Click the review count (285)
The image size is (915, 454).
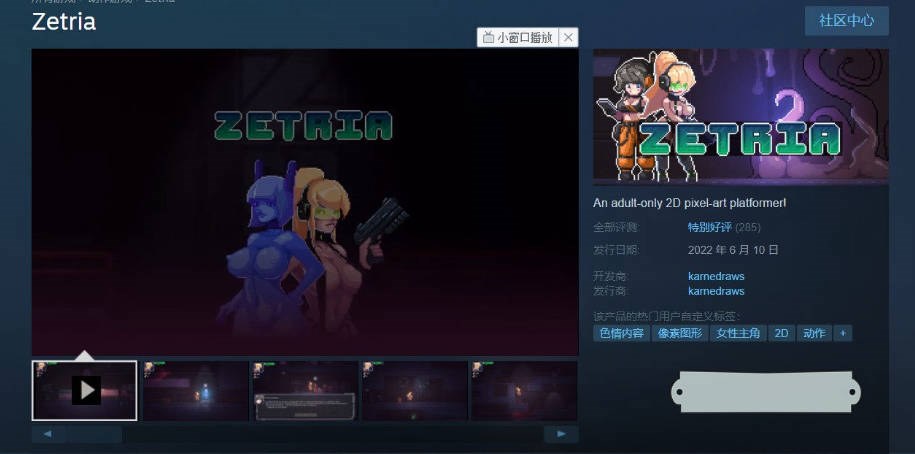click(748, 227)
